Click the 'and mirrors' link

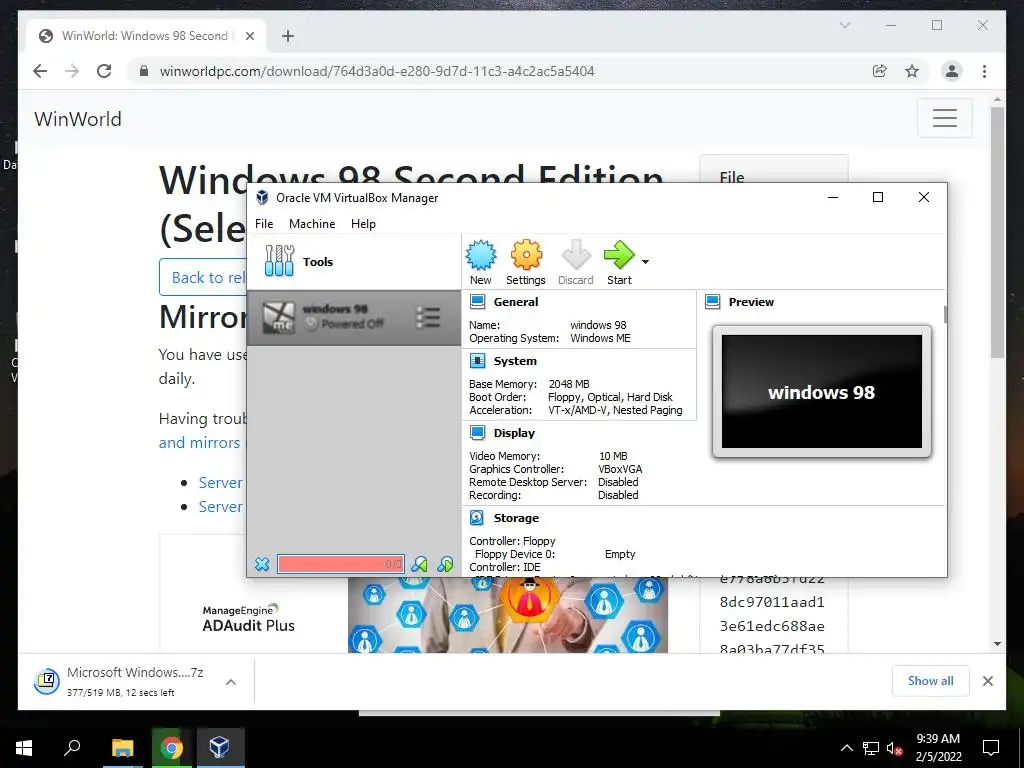pyautogui.click(x=199, y=442)
